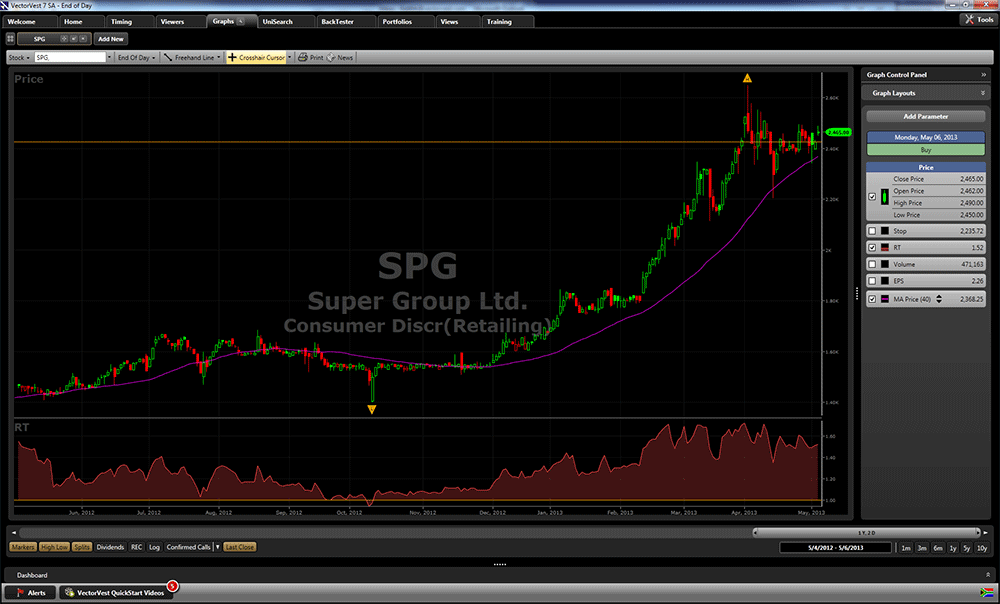Uncheck the RT parameter checkbox
Screen dimensions: 1000x604
(872, 248)
